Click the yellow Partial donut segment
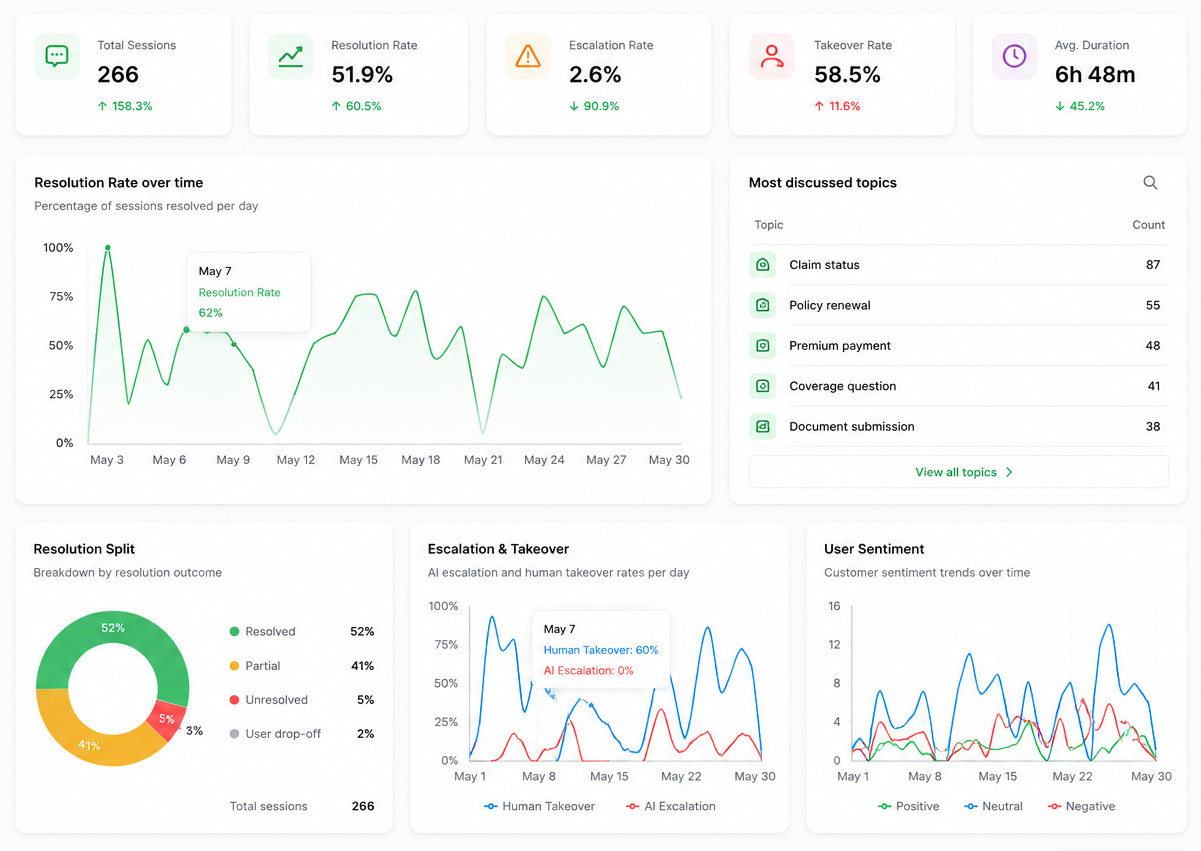The height and width of the screenshot is (851, 1201). pos(89,745)
